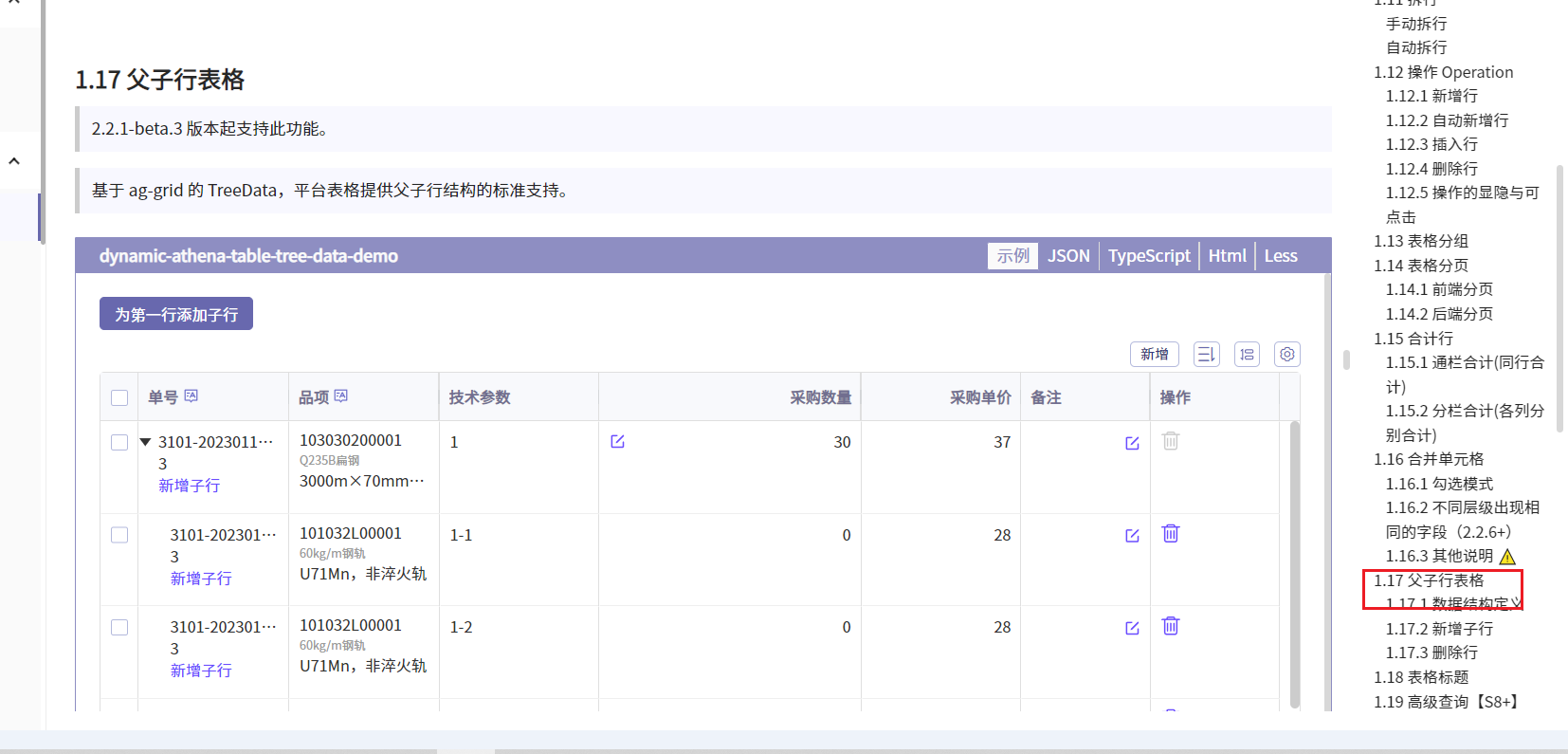
Task: Go to 1.12.1 新增行 in outline
Action: point(1431,96)
